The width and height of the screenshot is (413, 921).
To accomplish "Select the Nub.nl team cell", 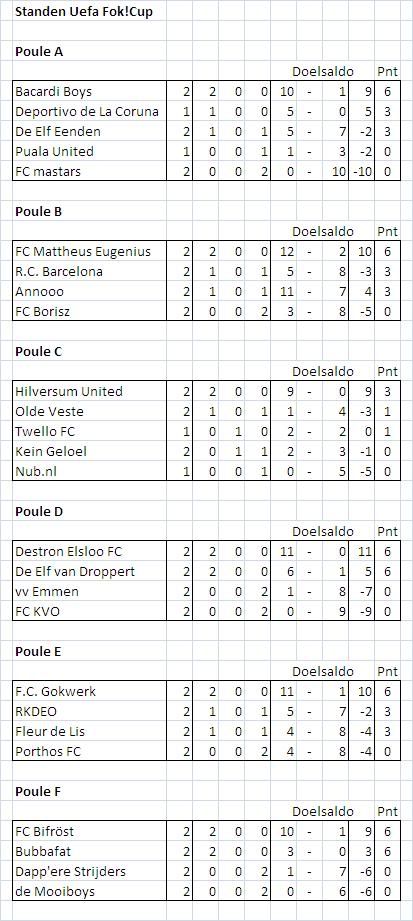I will pyautogui.click(x=90, y=471).
